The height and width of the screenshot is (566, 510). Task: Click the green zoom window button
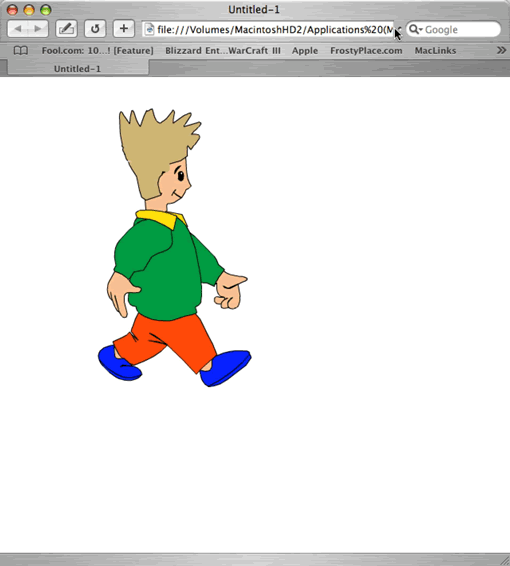[46, 10]
